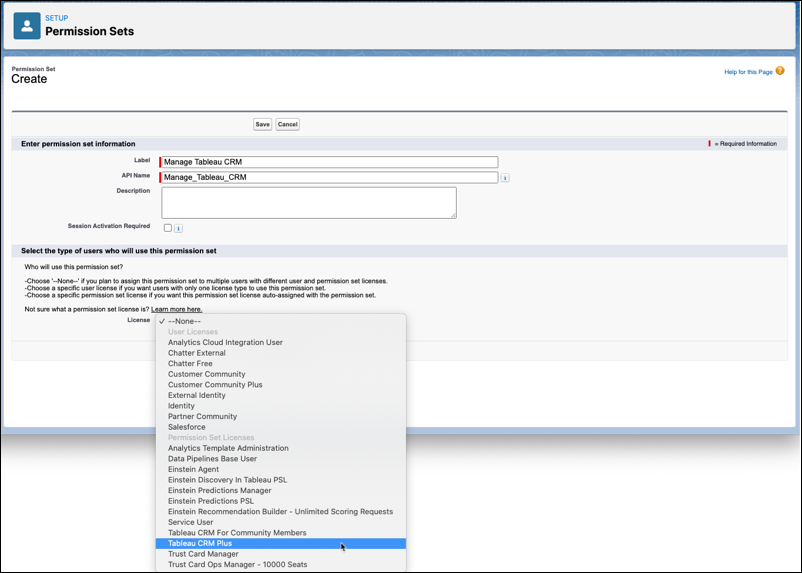Viewport: 802px width, 573px height.
Task: Select --None-- in License dropdown
Action: pyautogui.click(x=281, y=321)
